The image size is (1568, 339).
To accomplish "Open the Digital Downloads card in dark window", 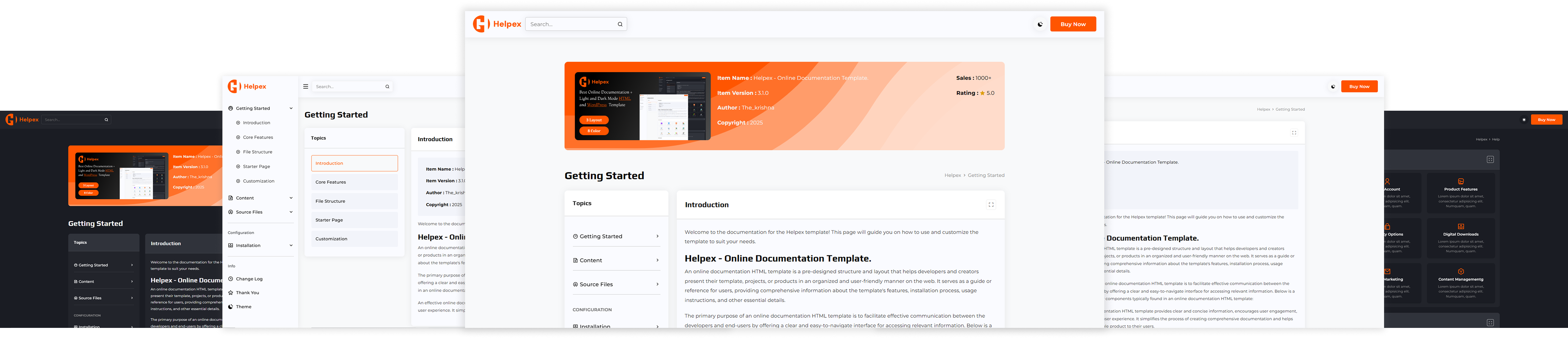I will click(1461, 238).
